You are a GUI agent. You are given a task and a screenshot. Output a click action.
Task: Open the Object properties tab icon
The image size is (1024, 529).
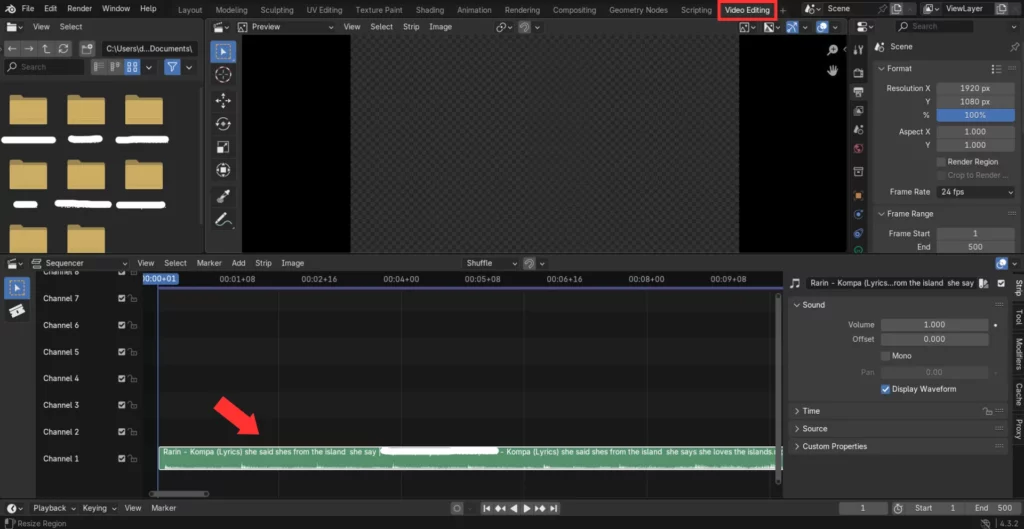click(x=858, y=195)
